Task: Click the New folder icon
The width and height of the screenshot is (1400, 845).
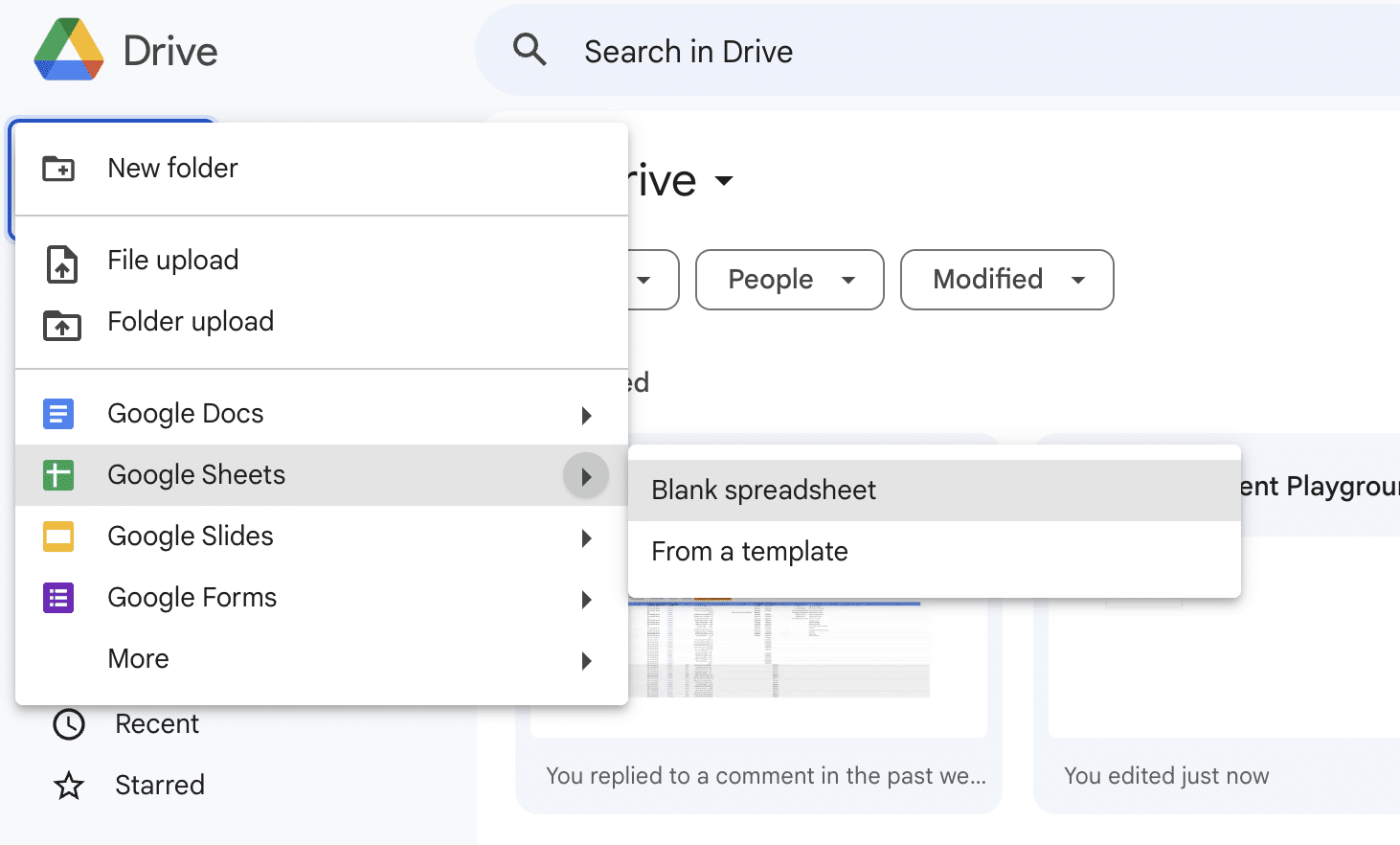Action: 59,169
